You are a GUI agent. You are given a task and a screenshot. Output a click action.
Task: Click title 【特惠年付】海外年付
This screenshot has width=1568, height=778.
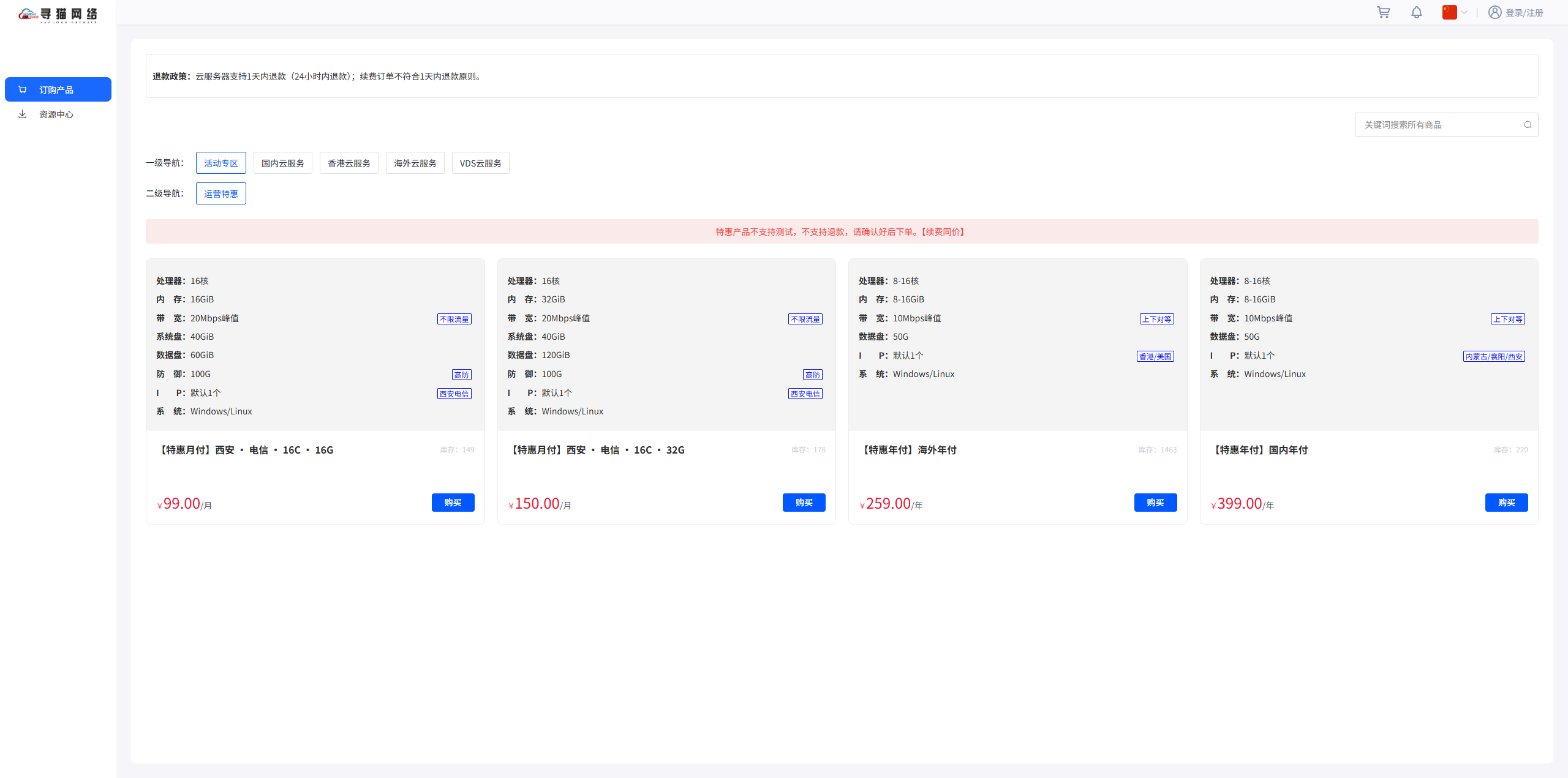click(x=908, y=450)
